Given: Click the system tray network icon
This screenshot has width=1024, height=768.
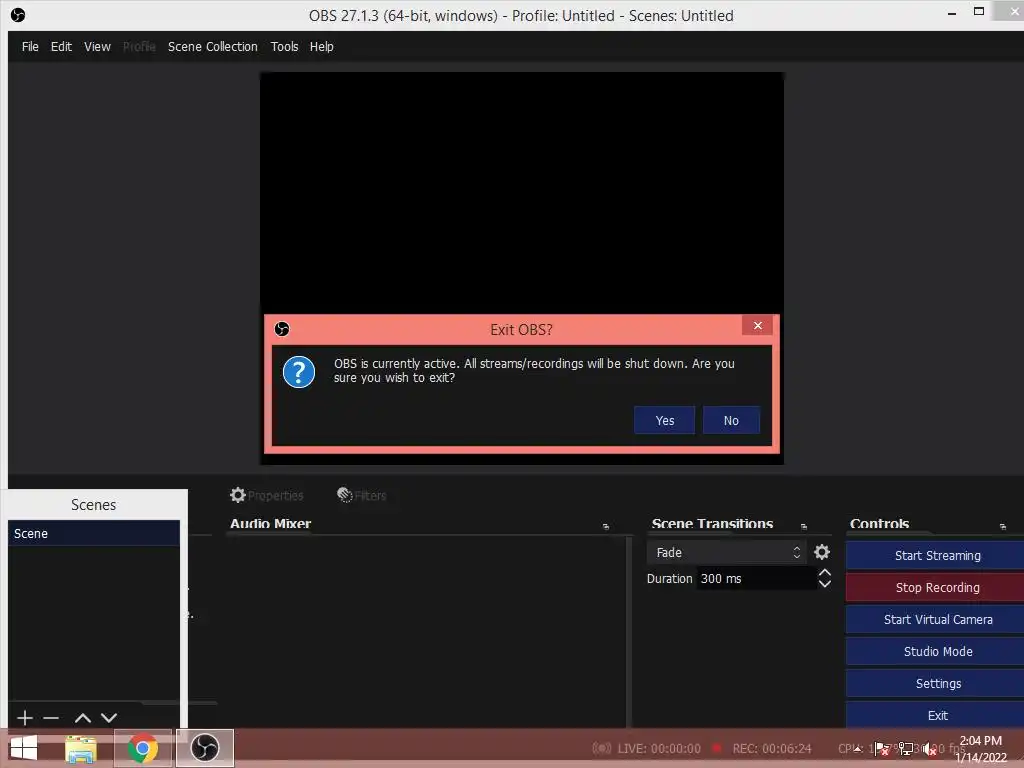Looking at the screenshot, I should [906, 749].
